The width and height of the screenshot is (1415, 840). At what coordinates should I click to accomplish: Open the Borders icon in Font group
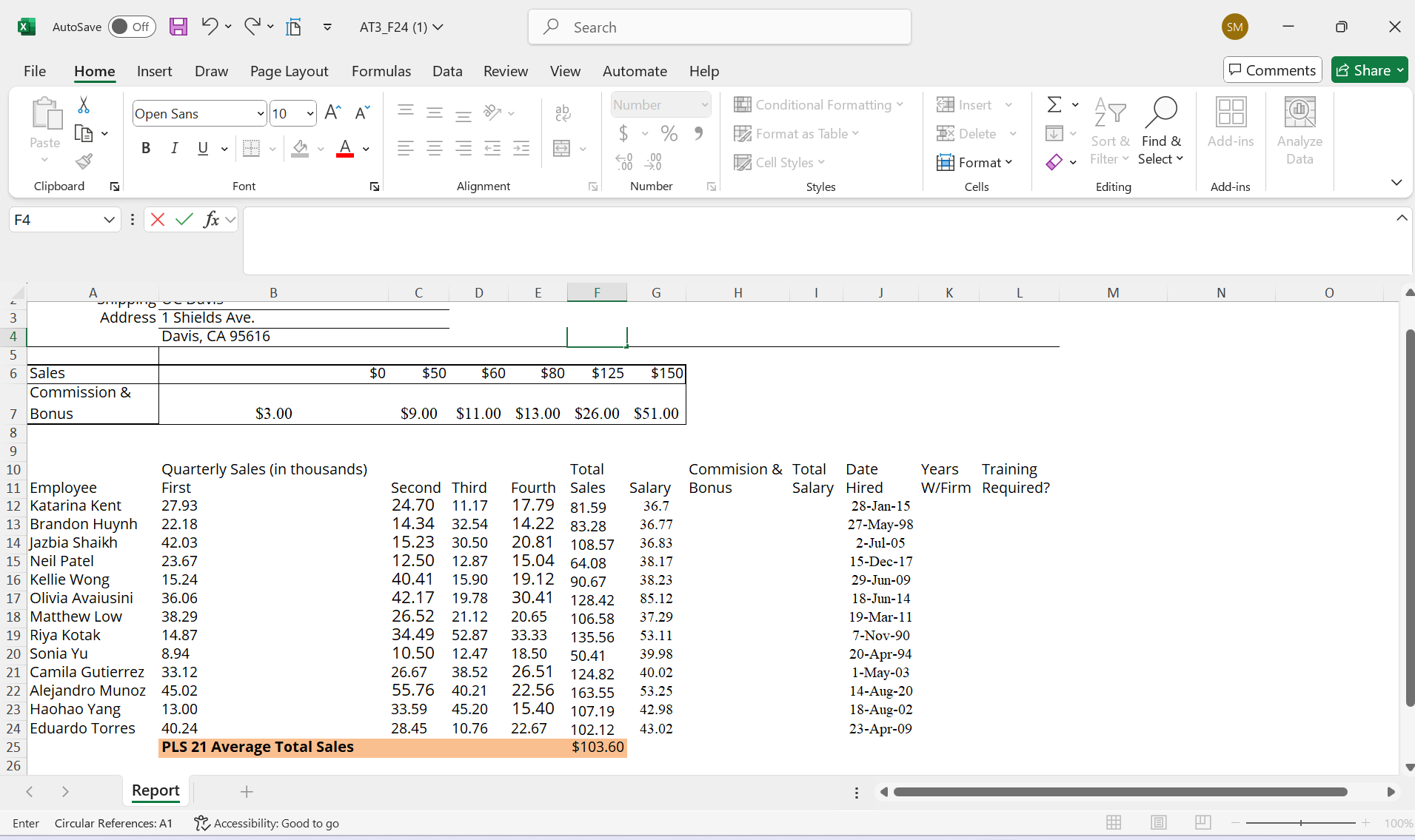252,148
